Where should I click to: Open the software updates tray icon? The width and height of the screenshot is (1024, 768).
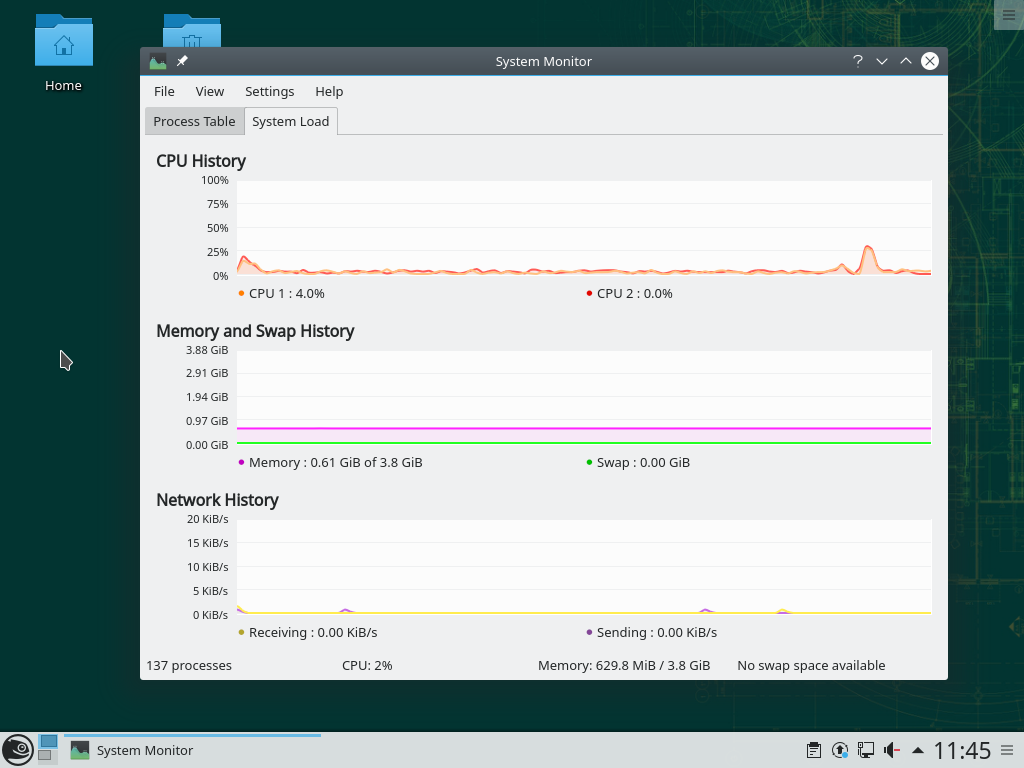click(840, 750)
